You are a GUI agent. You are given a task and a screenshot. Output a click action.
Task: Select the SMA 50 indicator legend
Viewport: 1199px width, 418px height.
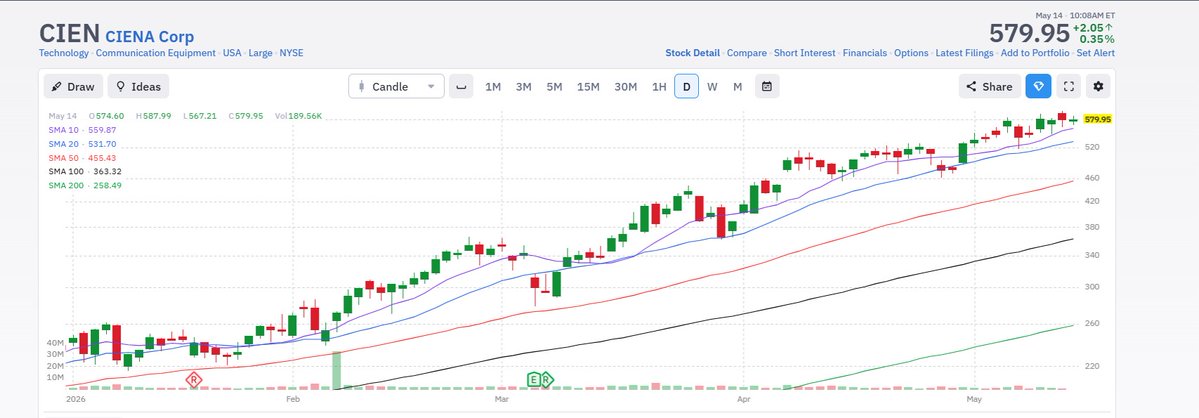coord(82,157)
